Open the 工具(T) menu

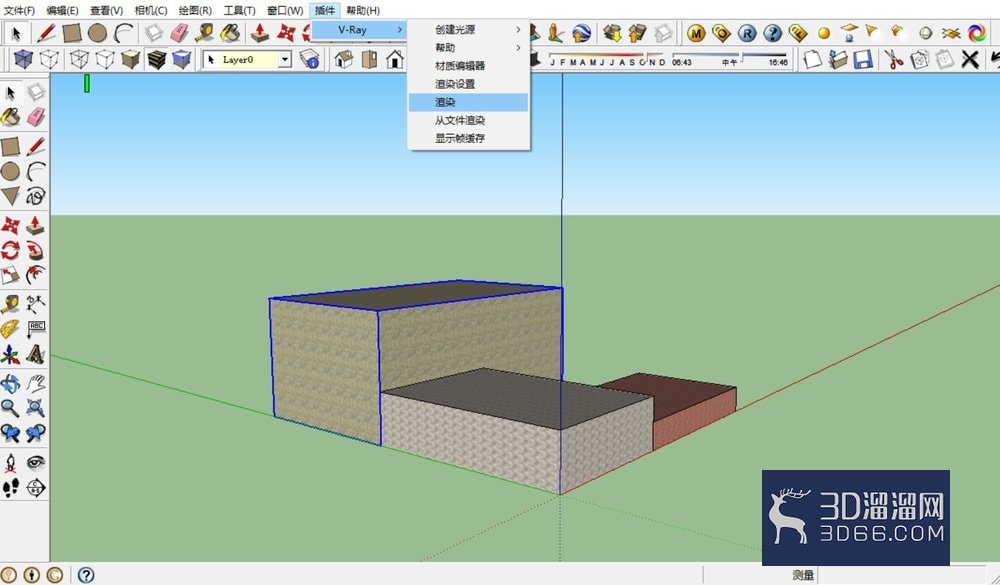click(x=239, y=10)
